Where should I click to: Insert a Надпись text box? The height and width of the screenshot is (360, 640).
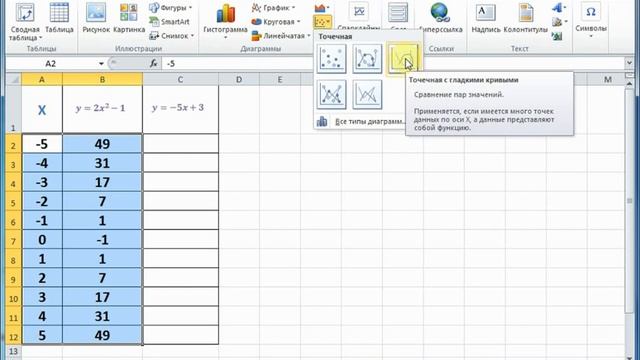486,18
